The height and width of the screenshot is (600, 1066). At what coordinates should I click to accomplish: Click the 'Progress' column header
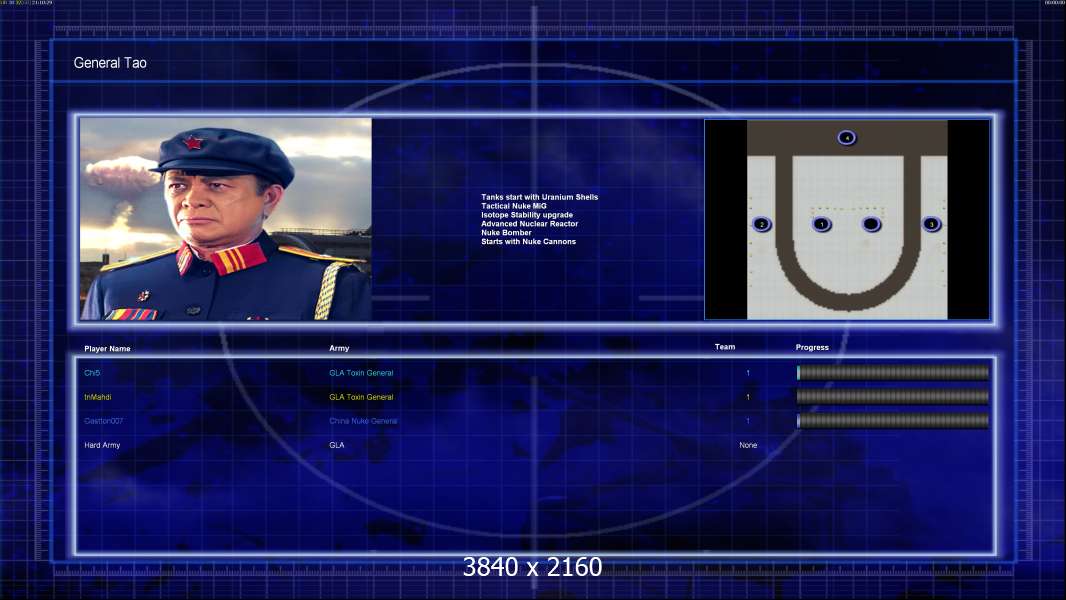pos(812,347)
